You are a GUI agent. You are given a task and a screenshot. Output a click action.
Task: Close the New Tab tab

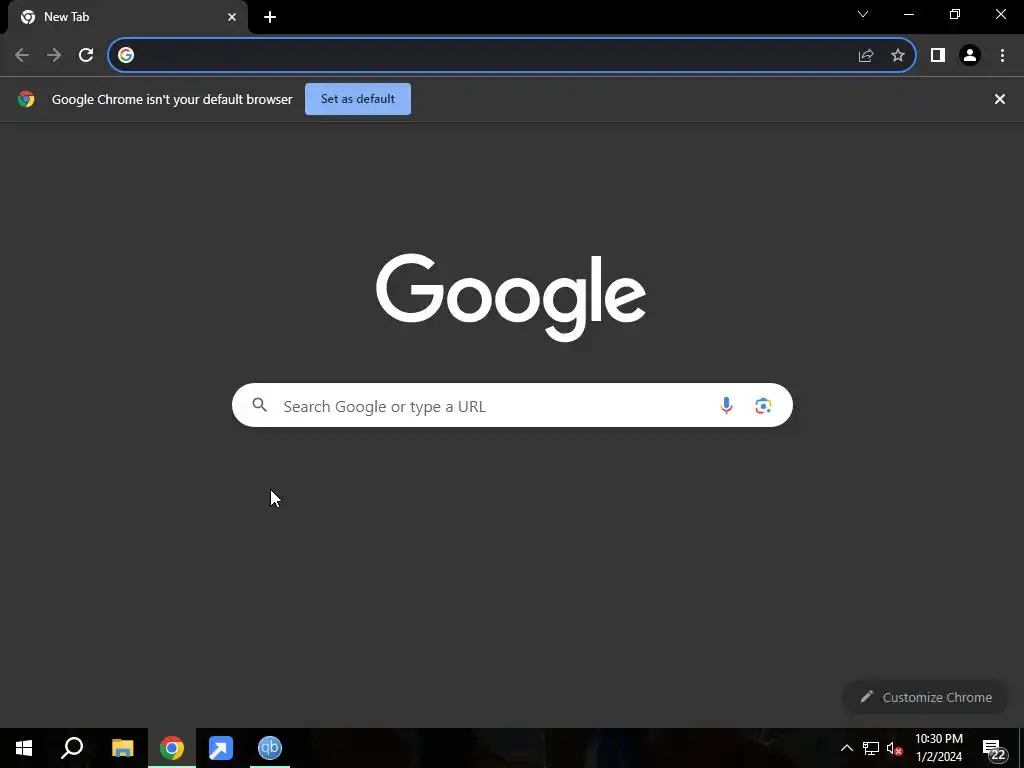[232, 17]
